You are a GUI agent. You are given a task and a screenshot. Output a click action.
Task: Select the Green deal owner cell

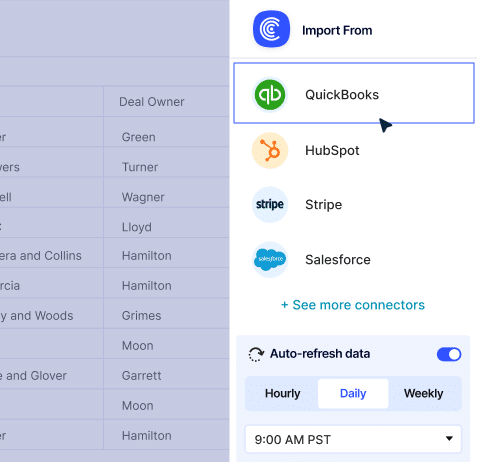(166, 132)
